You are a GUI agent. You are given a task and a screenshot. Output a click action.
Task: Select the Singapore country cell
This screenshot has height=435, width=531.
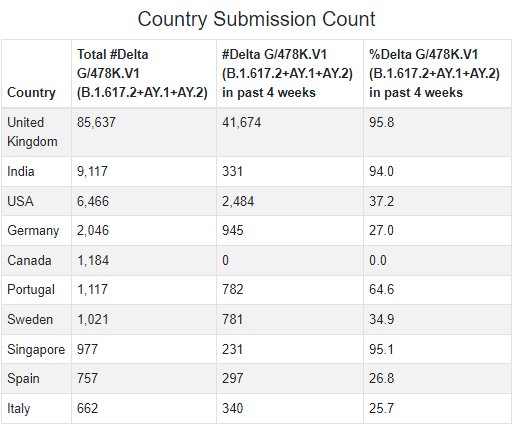36,349
